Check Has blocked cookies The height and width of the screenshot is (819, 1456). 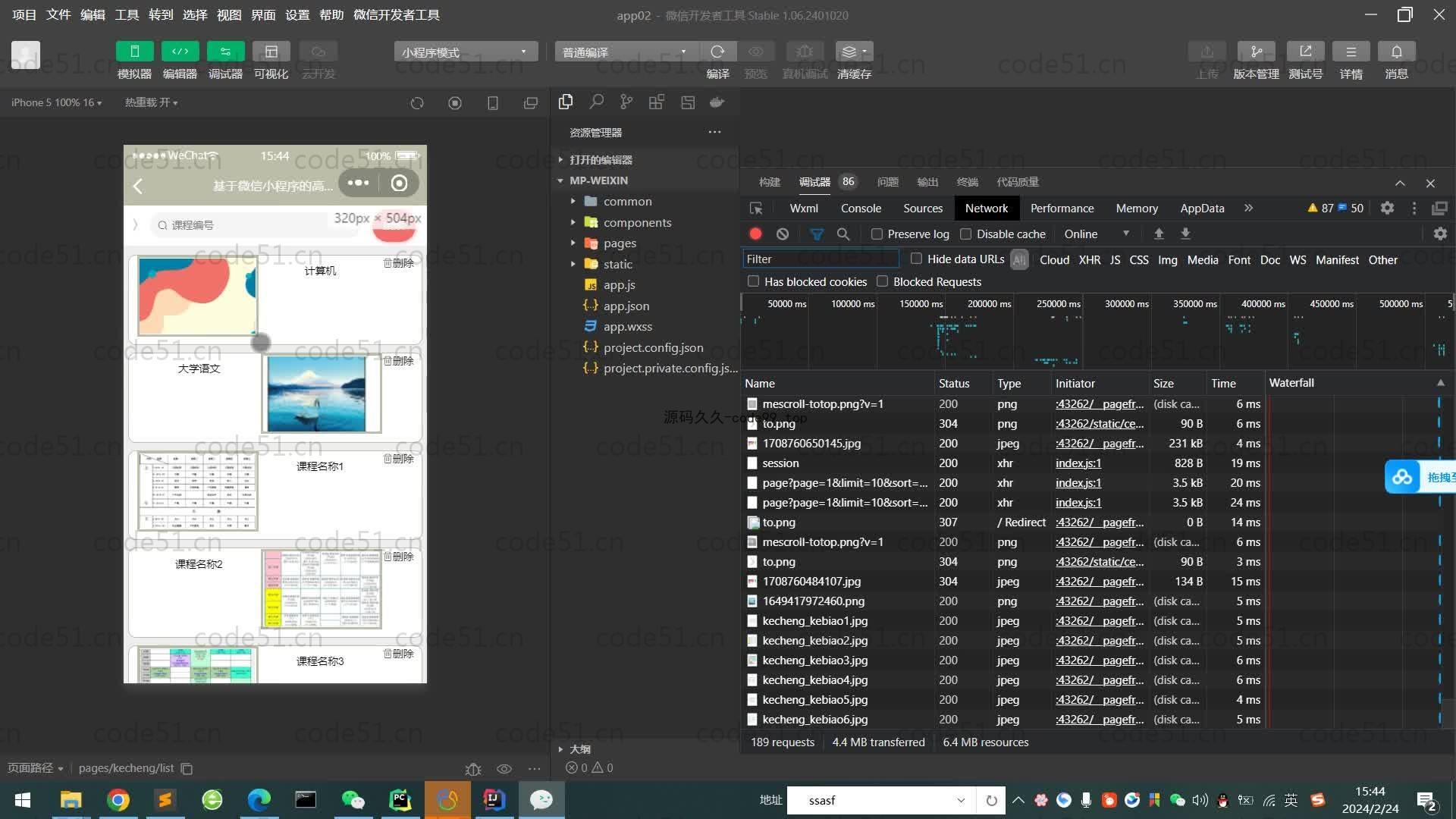(x=753, y=281)
